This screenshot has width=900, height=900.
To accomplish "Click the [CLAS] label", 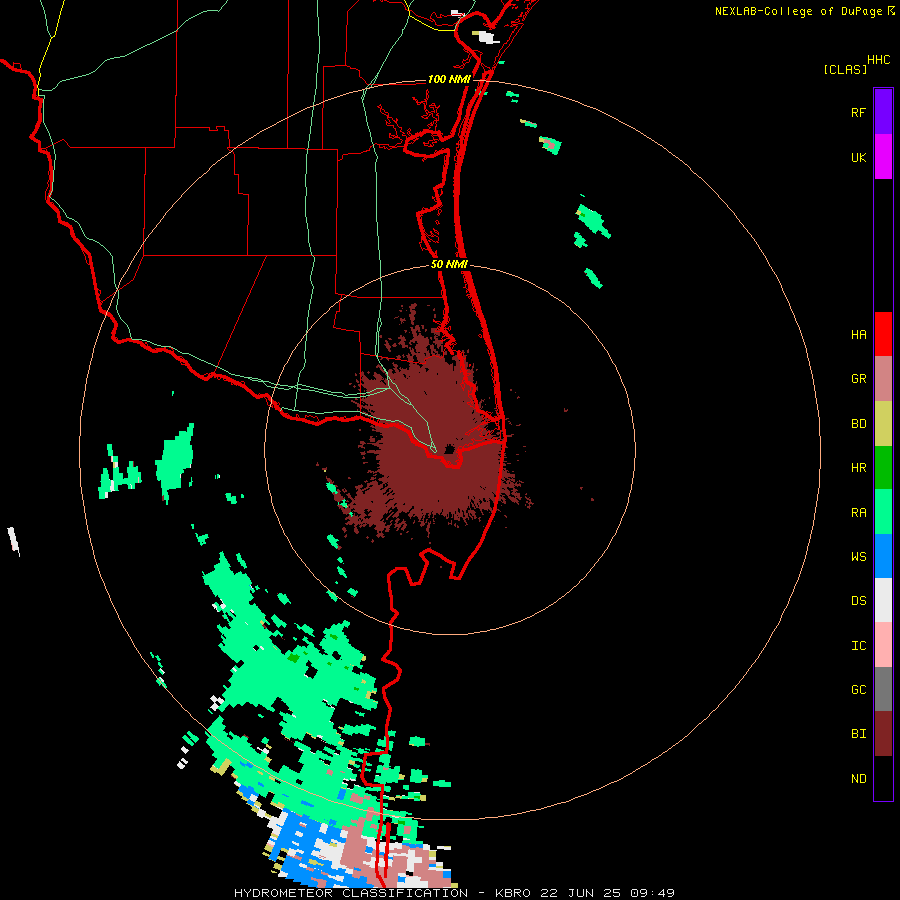I will [x=845, y=70].
